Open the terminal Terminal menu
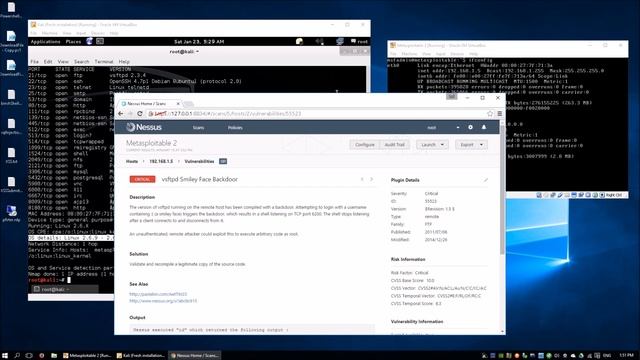Image resolution: width=640 pixels, height=360 pixels. click(x=104, y=62)
